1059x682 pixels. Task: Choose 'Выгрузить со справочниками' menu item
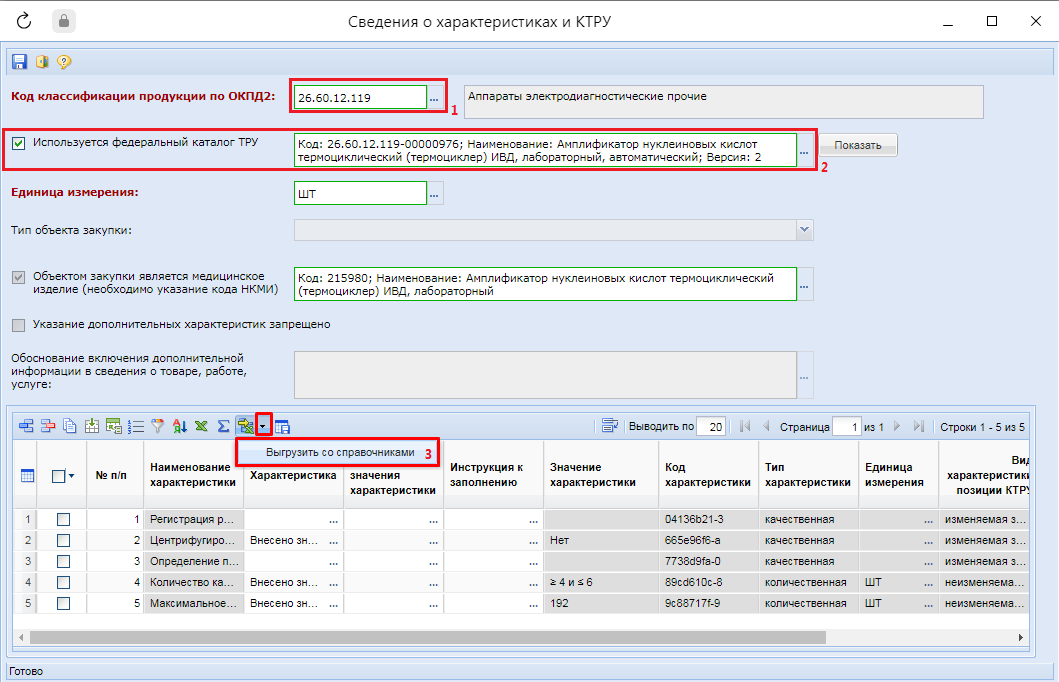point(340,453)
